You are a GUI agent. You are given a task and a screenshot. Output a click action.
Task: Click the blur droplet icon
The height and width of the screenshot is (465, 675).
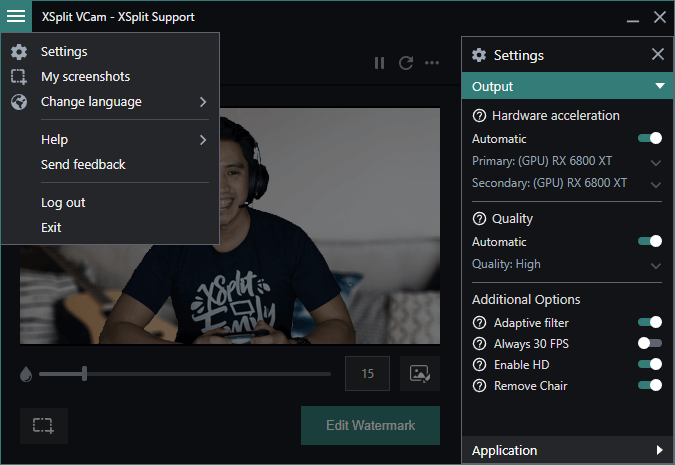point(26,374)
